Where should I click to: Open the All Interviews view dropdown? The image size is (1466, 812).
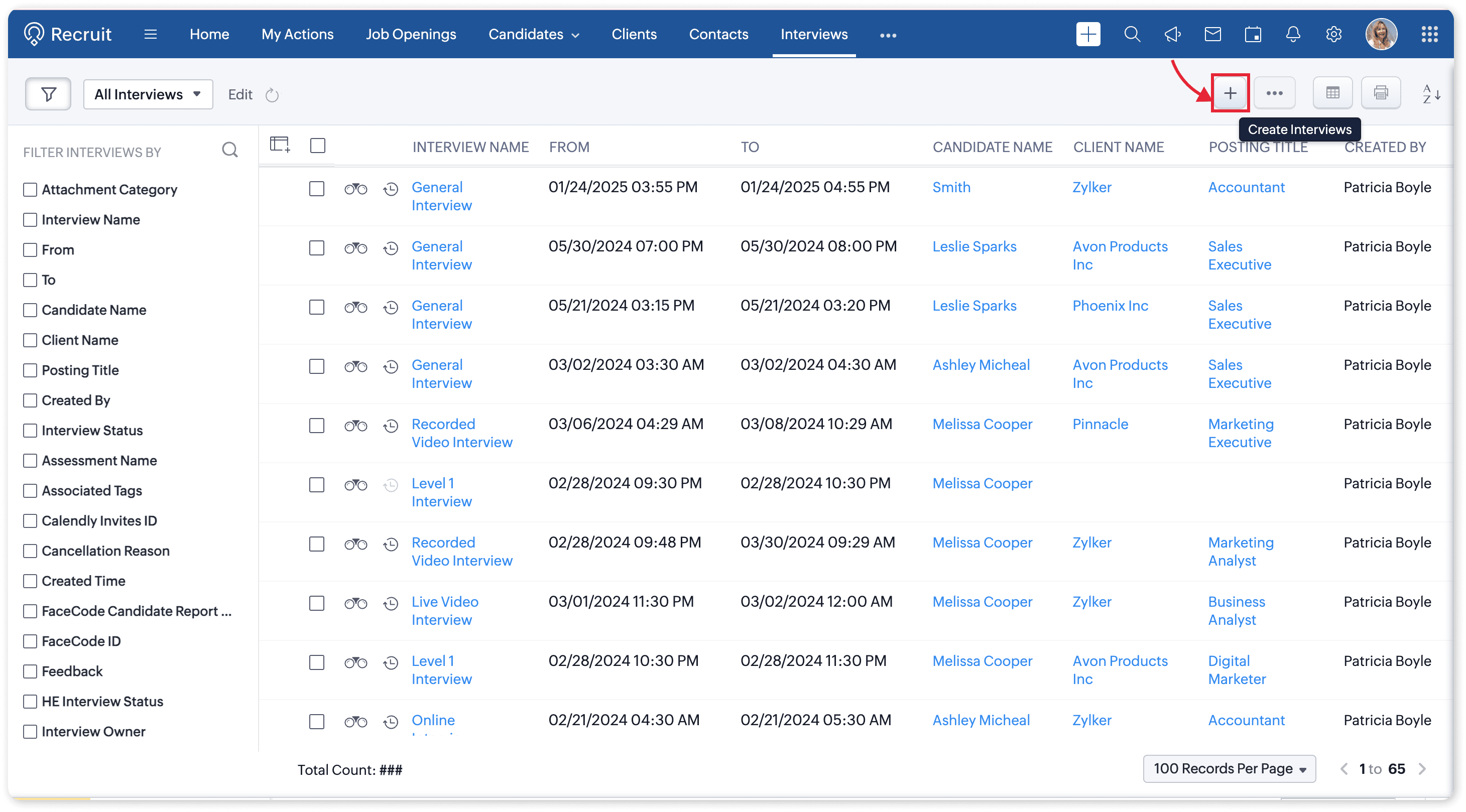coord(148,94)
